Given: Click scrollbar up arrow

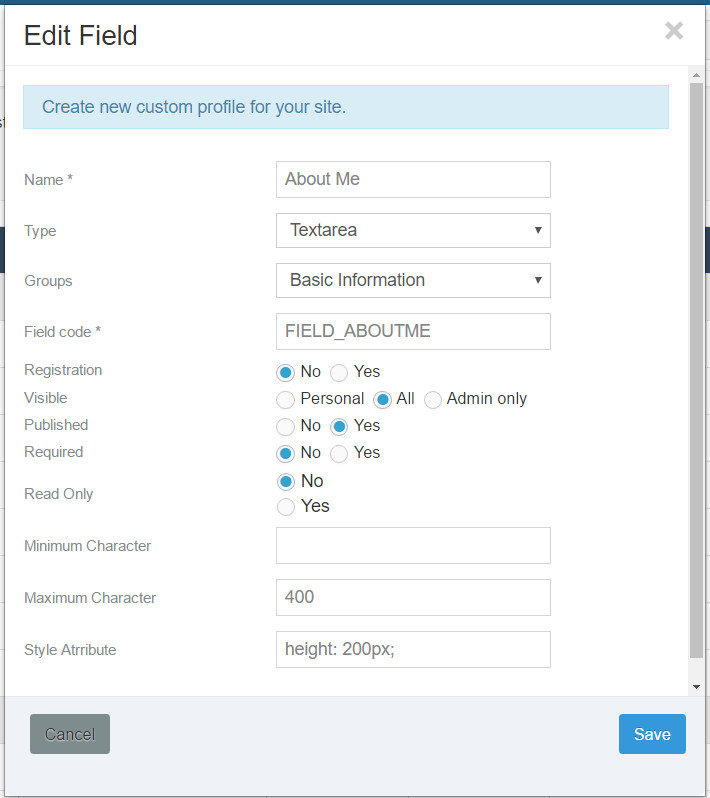Looking at the screenshot, I should click(696, 75).
